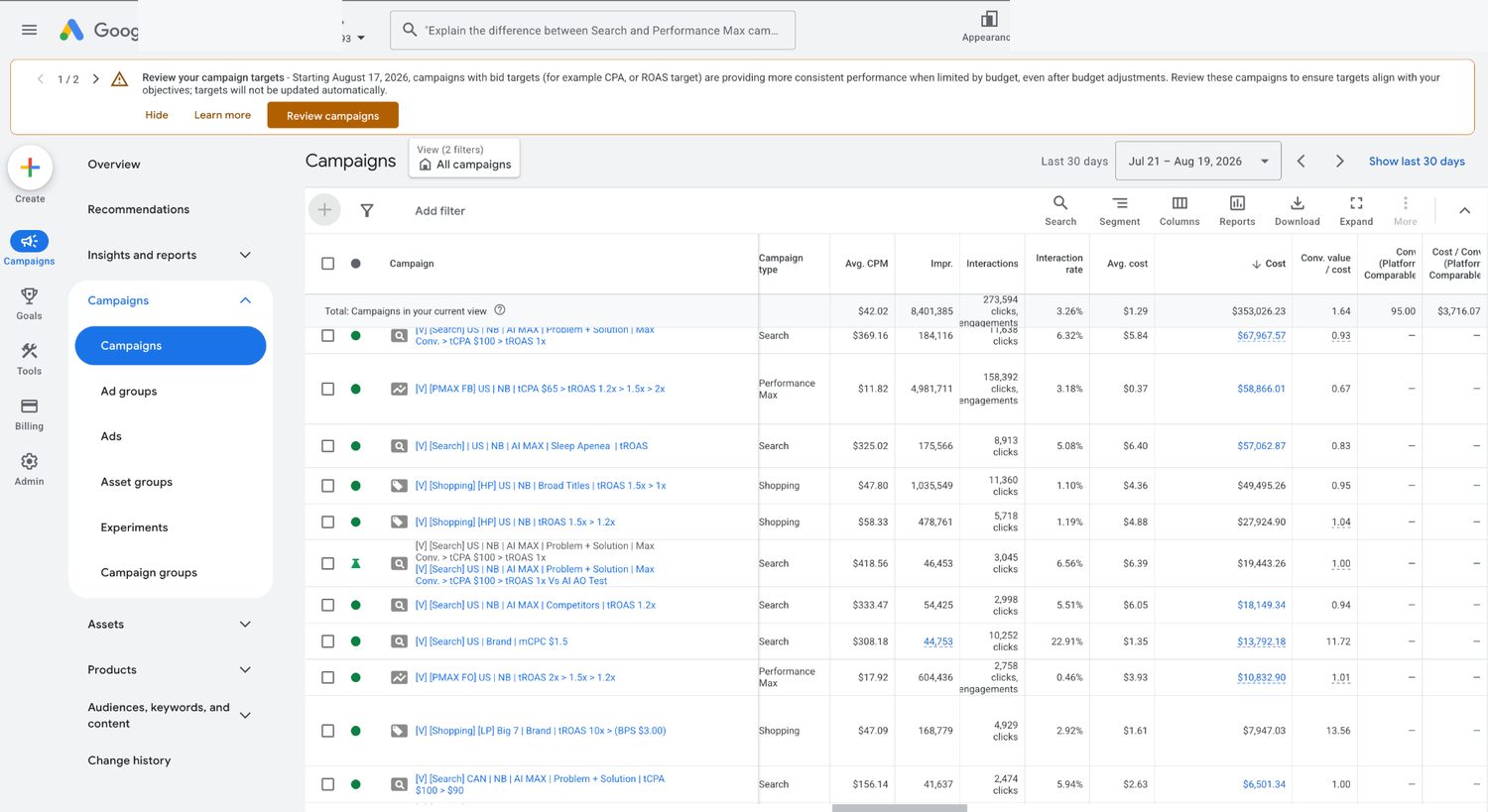Check the Competitors campaign row
1488x812 pixels.
[327, 605]
